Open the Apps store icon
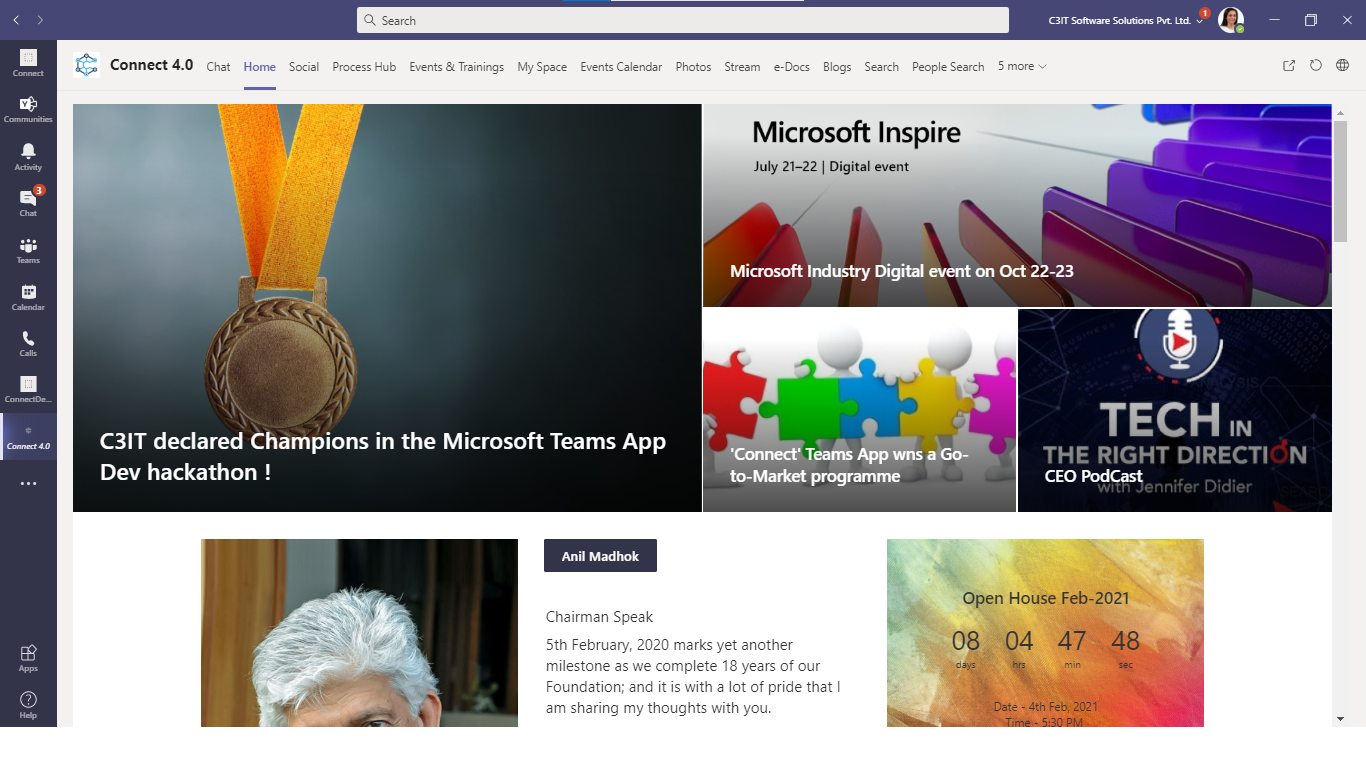 28,658
